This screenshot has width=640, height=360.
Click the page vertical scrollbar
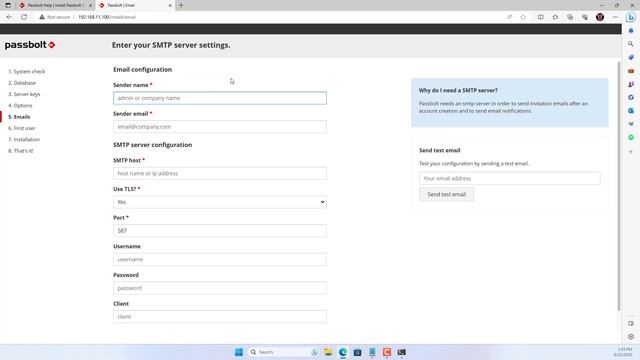(x=619, y=186)
